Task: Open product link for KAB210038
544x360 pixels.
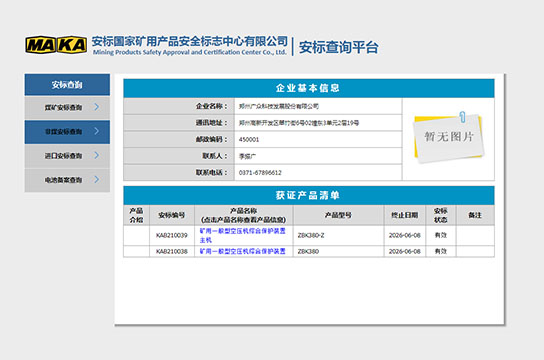Action: [x=243, y=251]
